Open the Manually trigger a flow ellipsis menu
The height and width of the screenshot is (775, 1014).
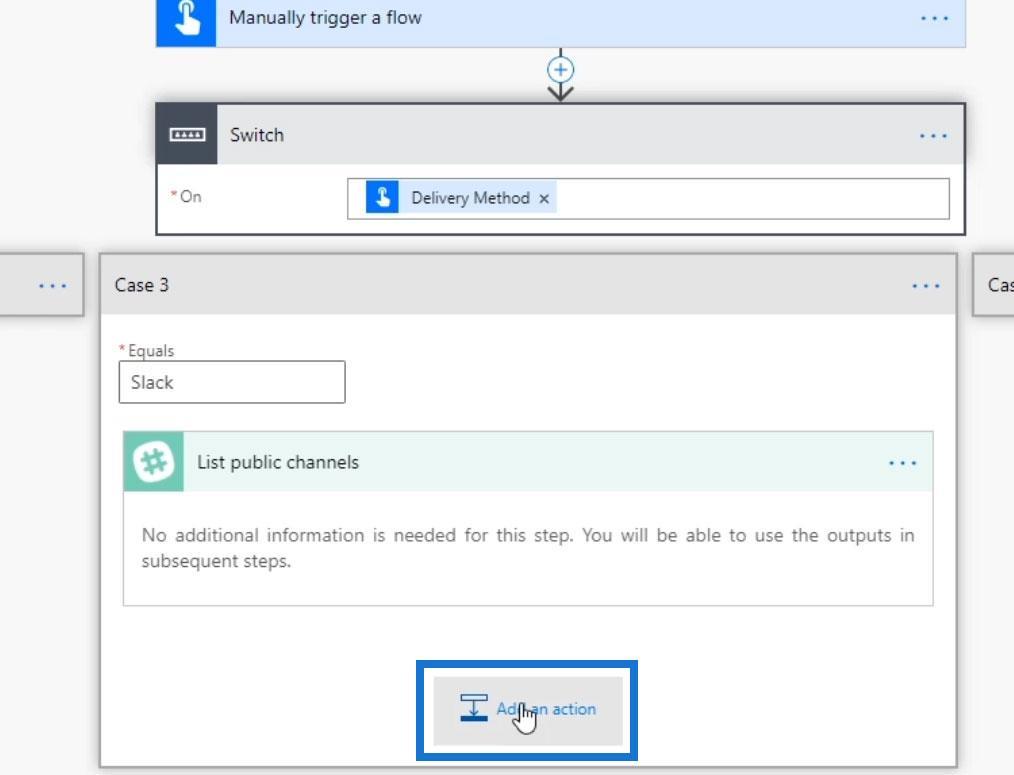[934, 18]
